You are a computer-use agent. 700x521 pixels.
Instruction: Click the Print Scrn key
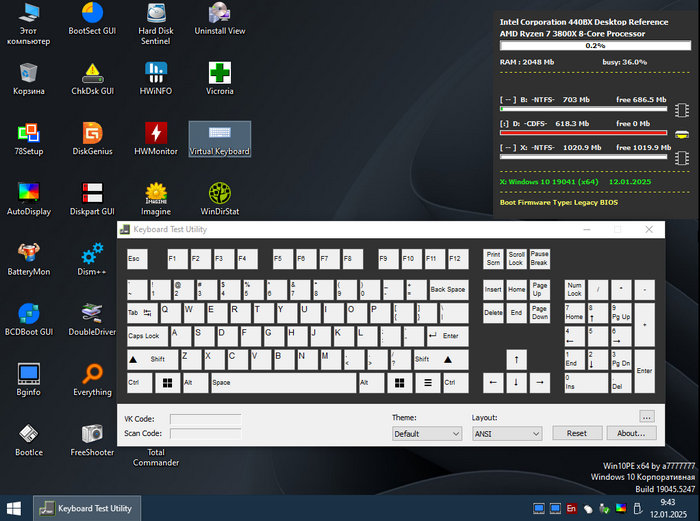[x=493, y=259]
